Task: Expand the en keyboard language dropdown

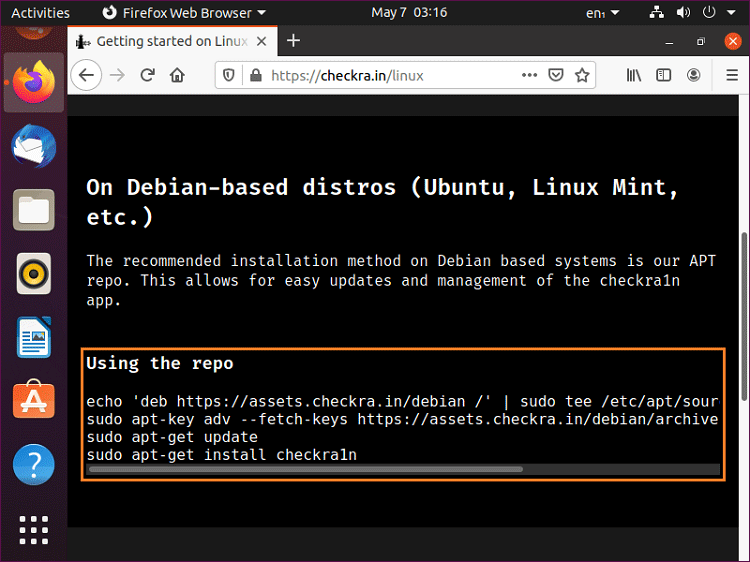Action: [602, 13]
